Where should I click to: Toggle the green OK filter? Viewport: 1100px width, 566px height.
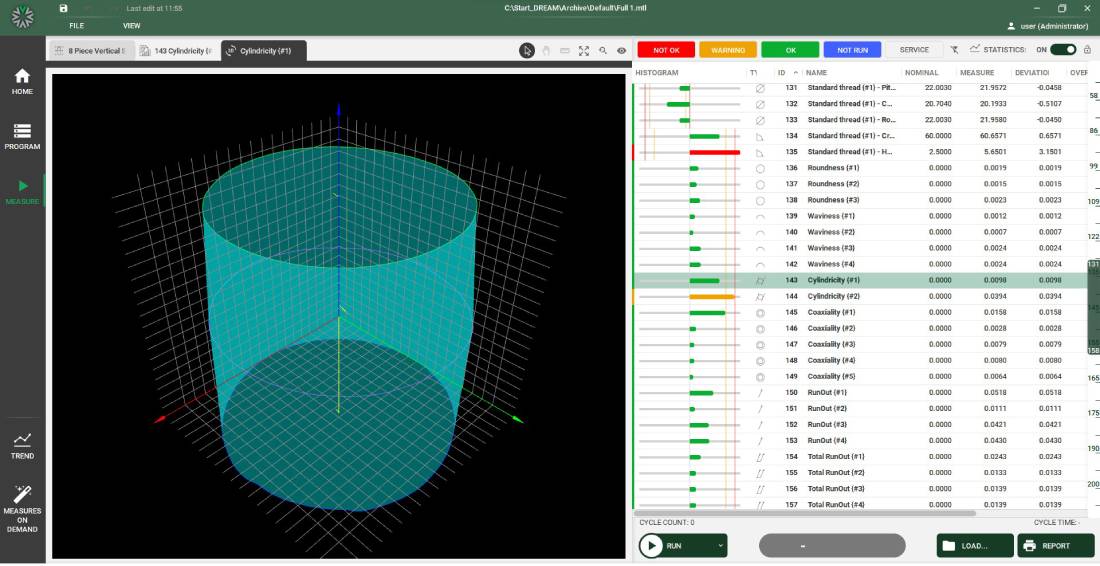tap(790, 50)
